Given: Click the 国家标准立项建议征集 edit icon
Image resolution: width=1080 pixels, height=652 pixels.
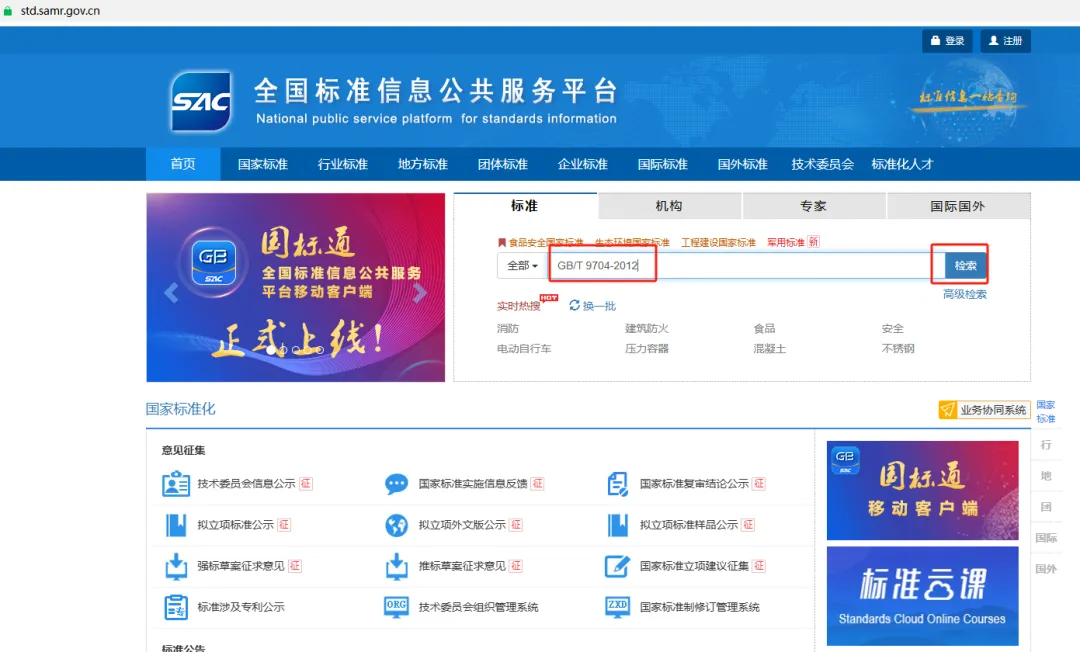Looking at the screenshot, I should 617,566.
